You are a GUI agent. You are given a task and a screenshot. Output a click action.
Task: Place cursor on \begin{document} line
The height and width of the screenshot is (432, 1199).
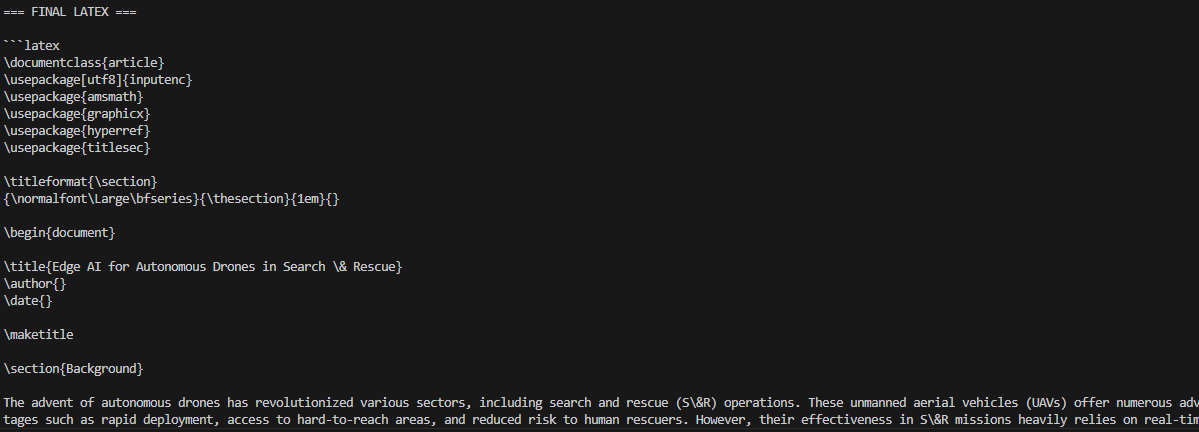[60, 232]
